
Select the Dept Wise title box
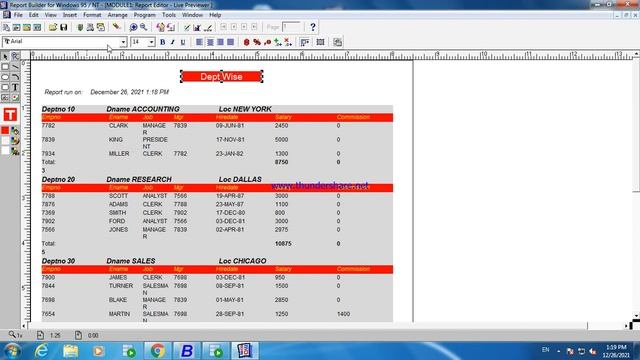(x=222, y=76)
